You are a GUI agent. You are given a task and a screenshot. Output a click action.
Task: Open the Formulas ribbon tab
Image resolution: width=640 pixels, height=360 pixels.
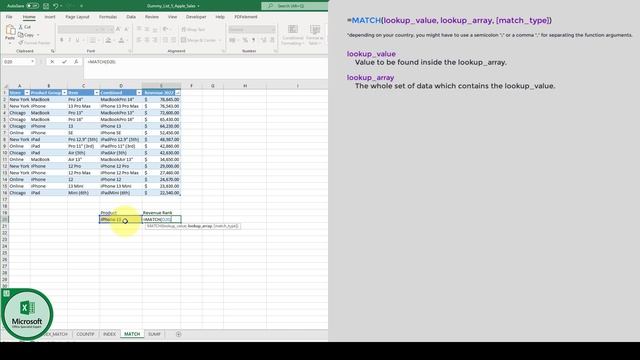pos(108,17)
